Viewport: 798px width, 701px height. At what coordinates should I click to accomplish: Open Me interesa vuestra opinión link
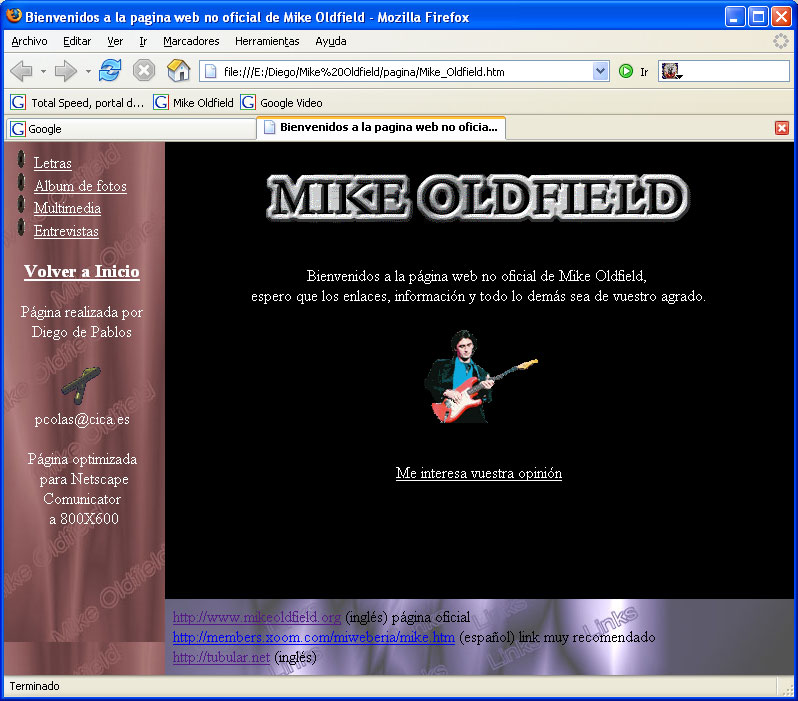pos(479,473)
